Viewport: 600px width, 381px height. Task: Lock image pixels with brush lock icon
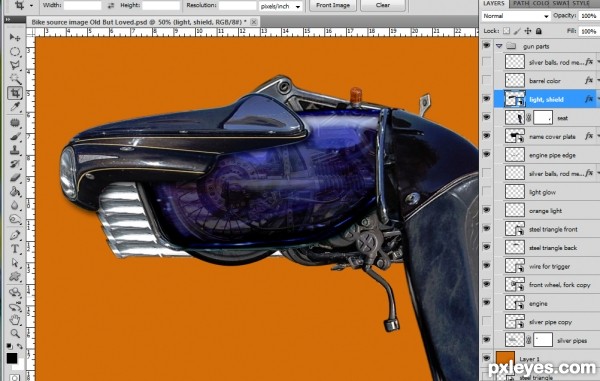coord(517,31)
